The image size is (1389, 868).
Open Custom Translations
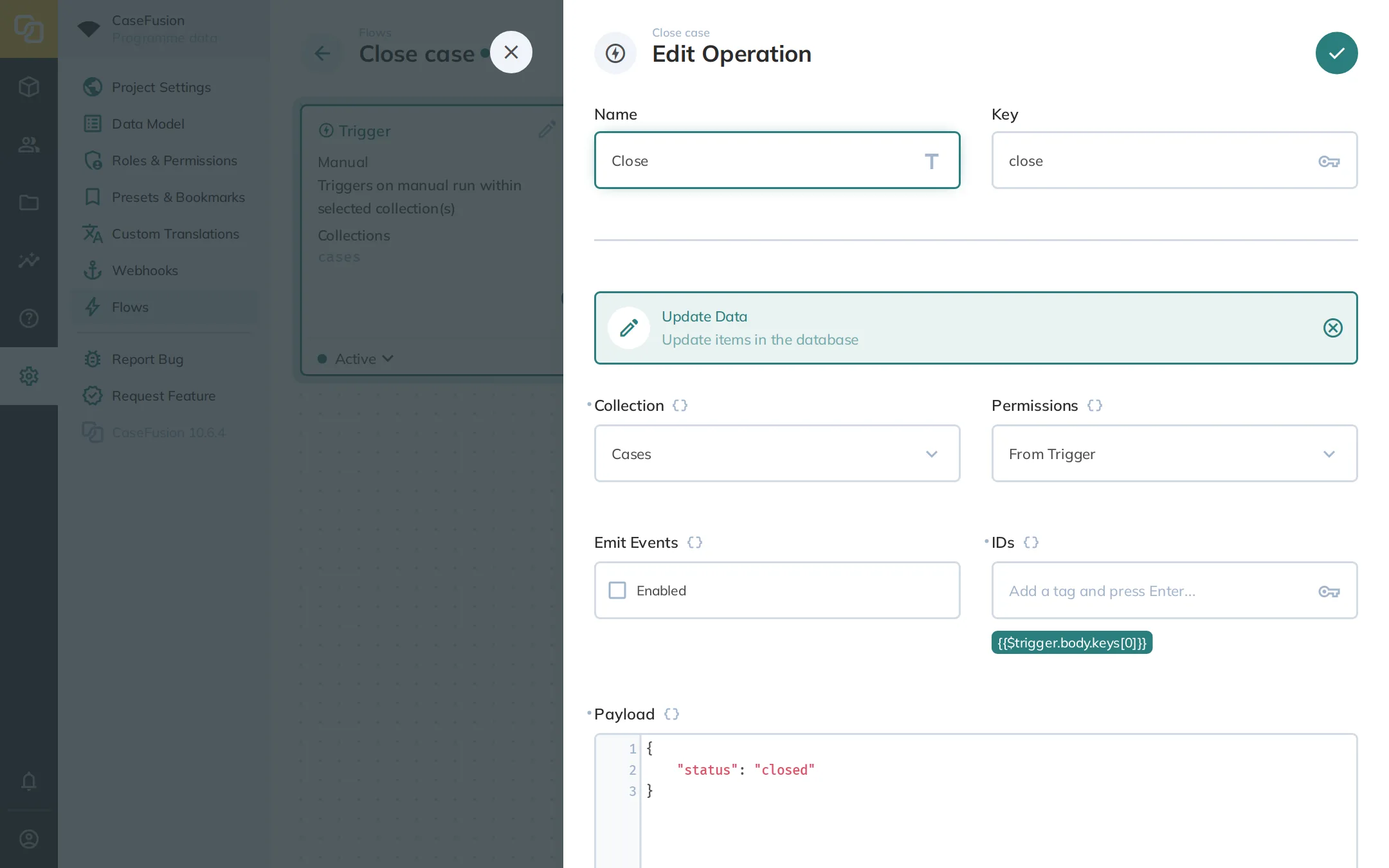[x=164, y=233]
